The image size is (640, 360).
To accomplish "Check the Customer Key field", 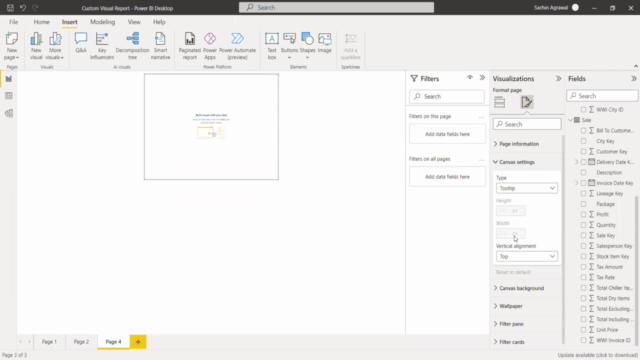I will coord(583,151).
